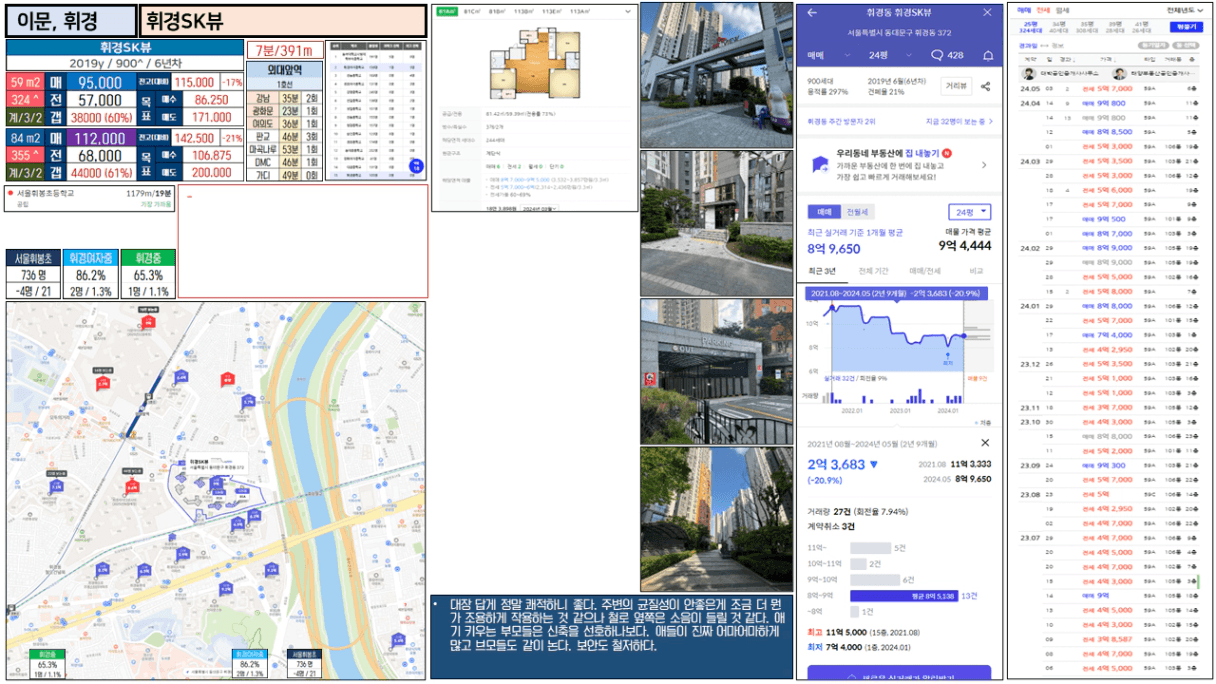Select the 39평 28세대 size tab
Viewport: 1216px width, 684px height.
pyautogui.click(x=1115, y=25)
